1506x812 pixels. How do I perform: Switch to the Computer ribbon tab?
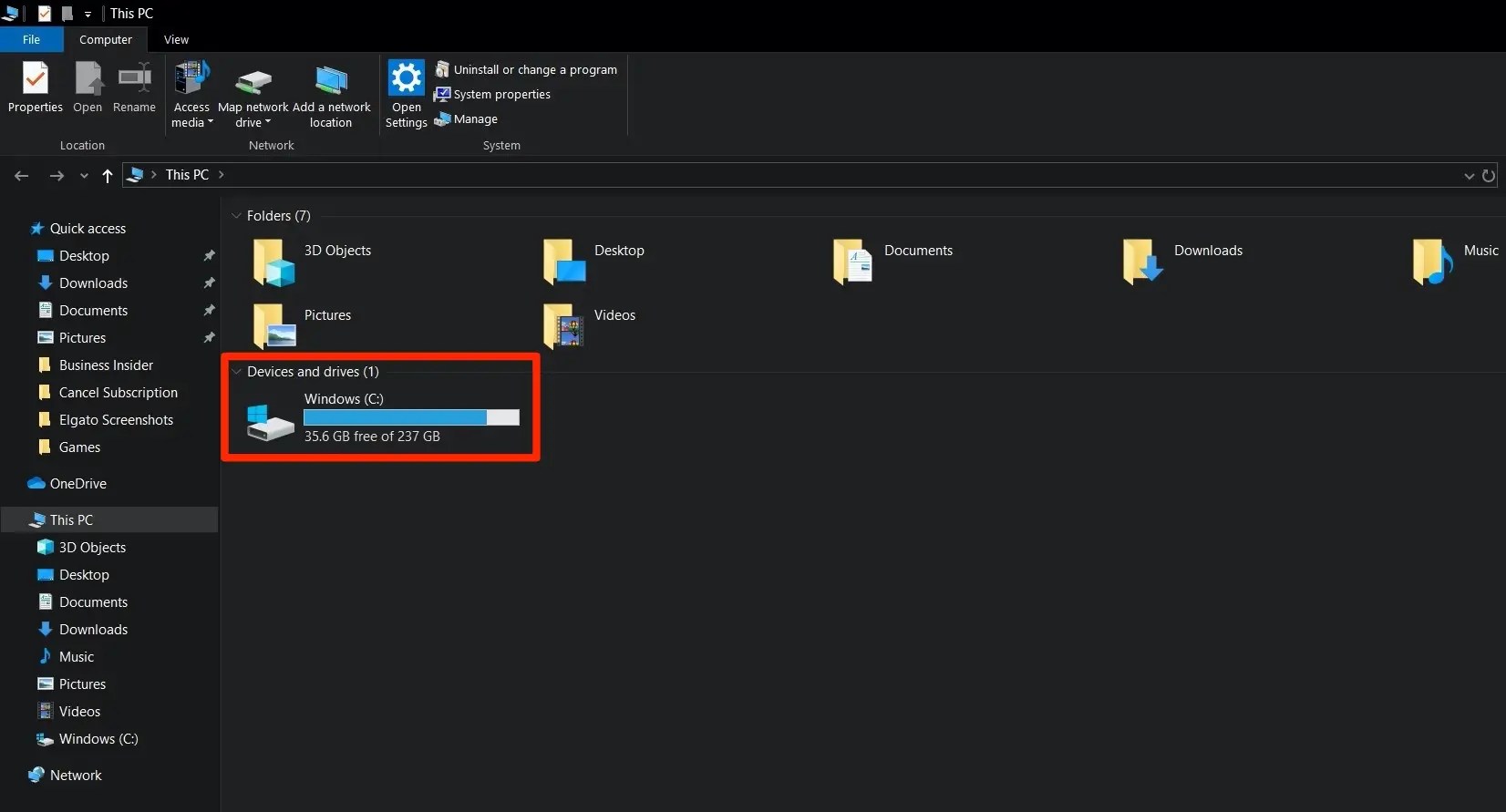[x=106, y=39]
